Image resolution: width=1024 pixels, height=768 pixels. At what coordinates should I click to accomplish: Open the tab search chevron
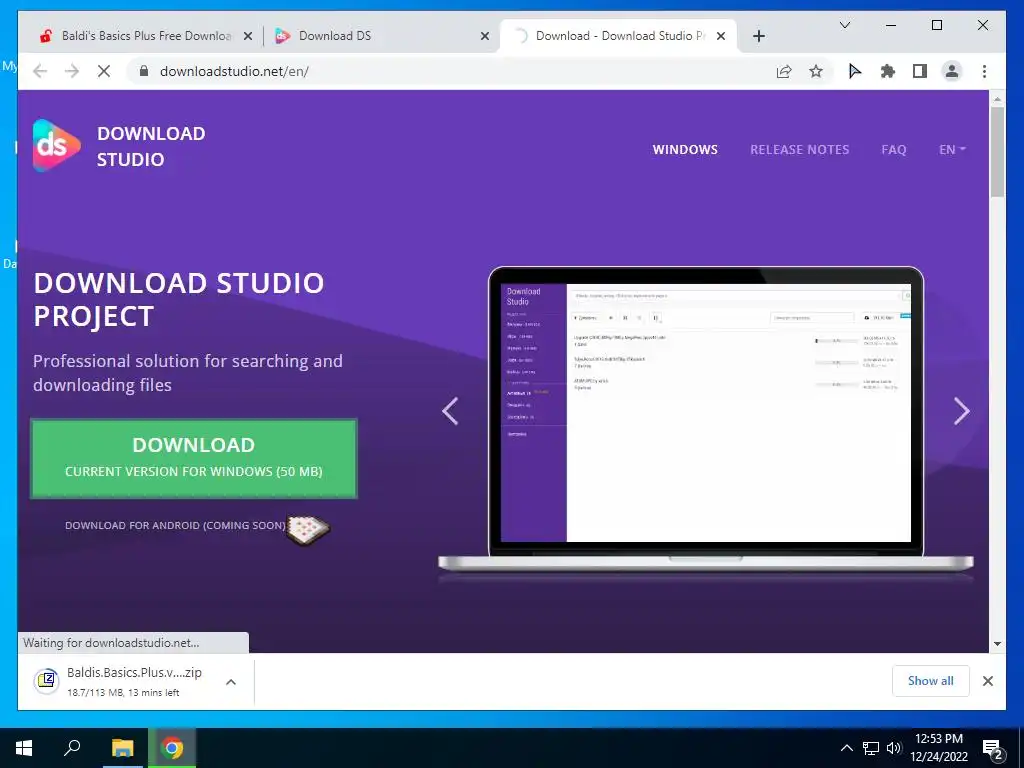(x=844, y=25)
